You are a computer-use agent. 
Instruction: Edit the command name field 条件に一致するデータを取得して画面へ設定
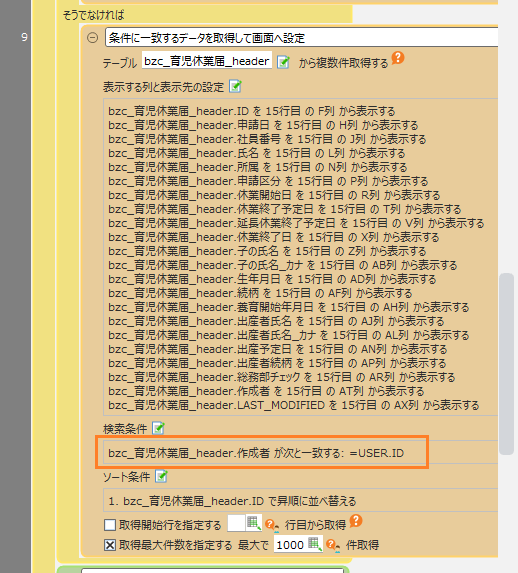point(302,38)
